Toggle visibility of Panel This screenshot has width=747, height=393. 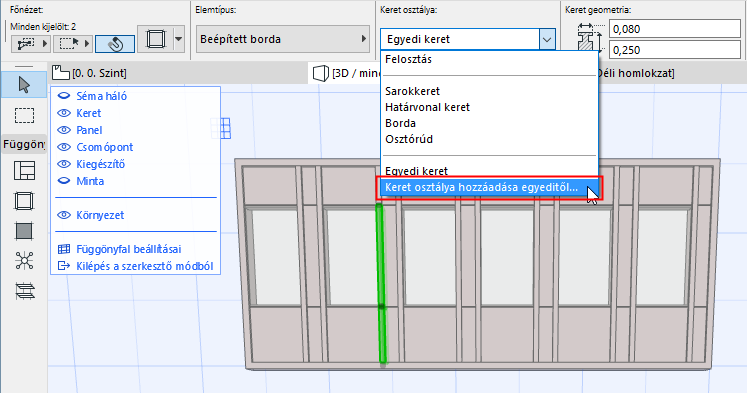(64, 130)
